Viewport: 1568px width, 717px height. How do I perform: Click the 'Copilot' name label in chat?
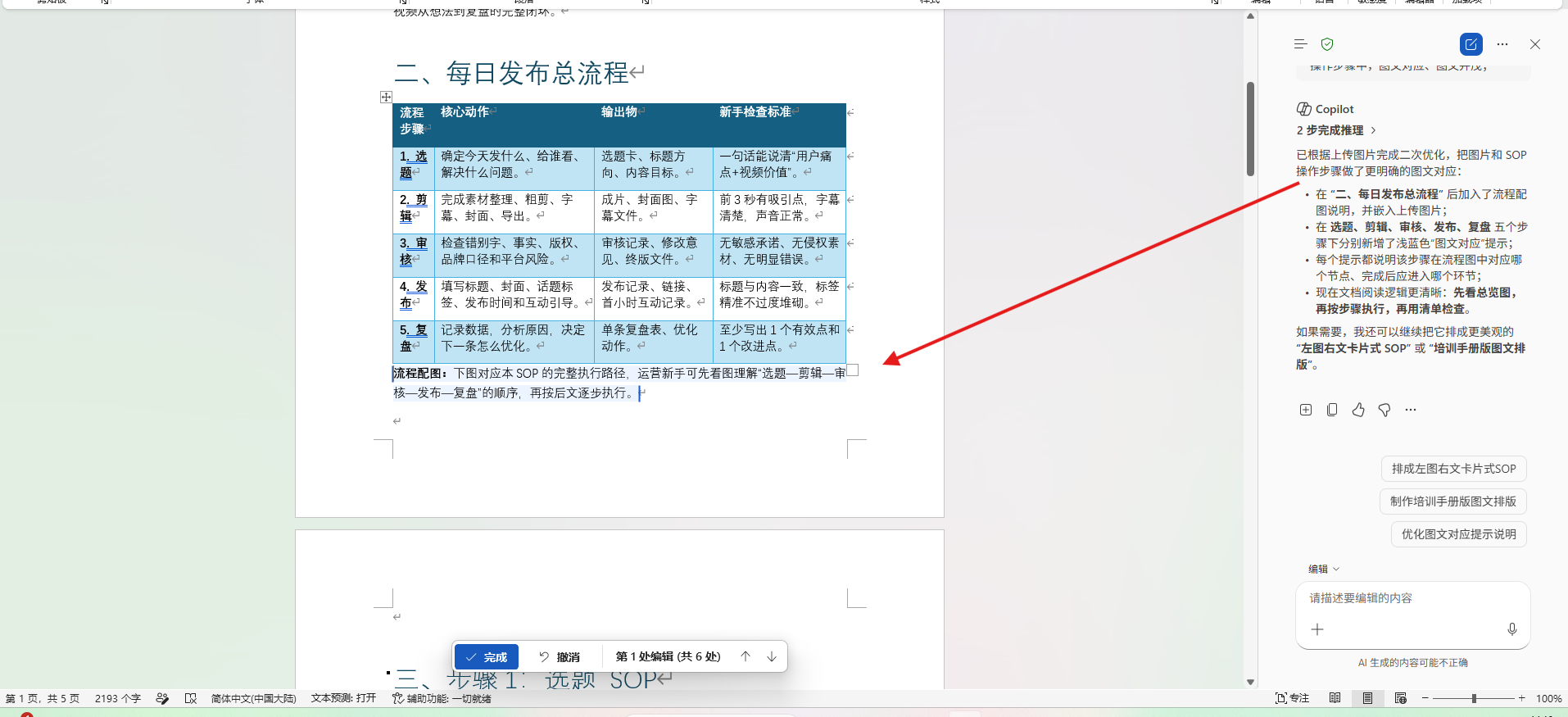click(1335, 109)
